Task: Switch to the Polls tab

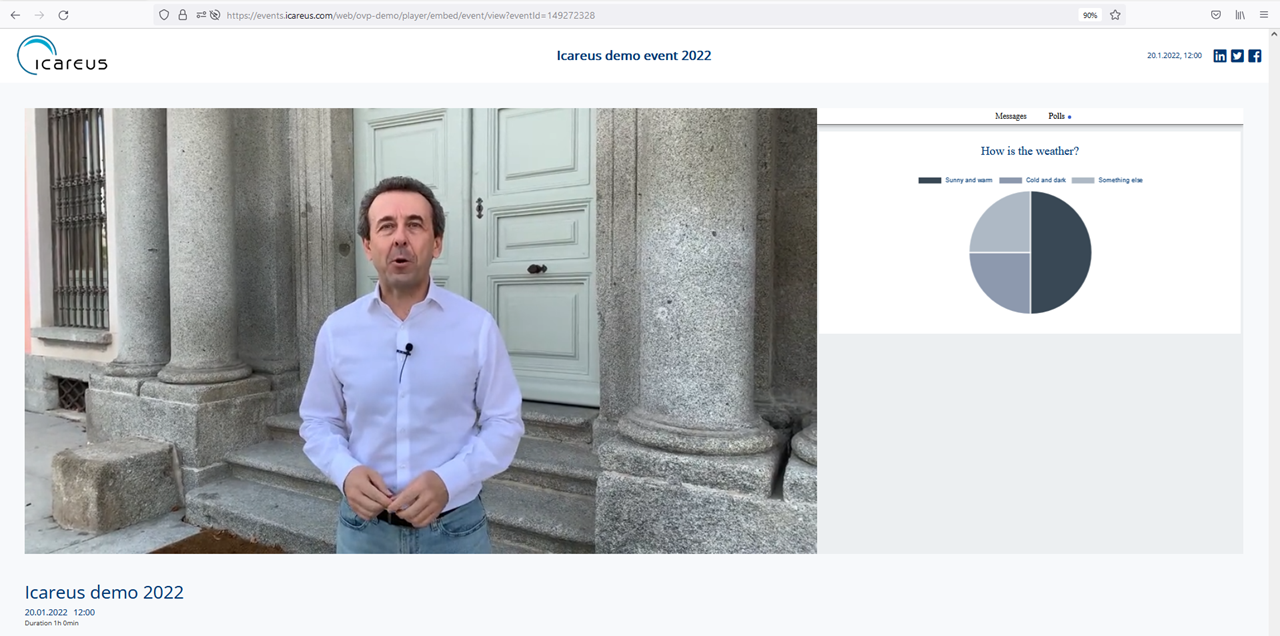Action: tap(1057, 116)
